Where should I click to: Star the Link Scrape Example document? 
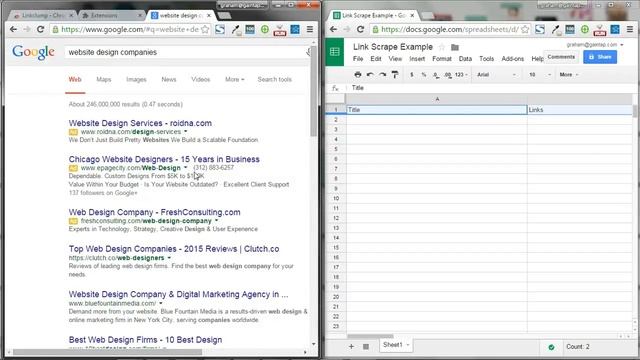pyautogui.click(x=442, y=47)
